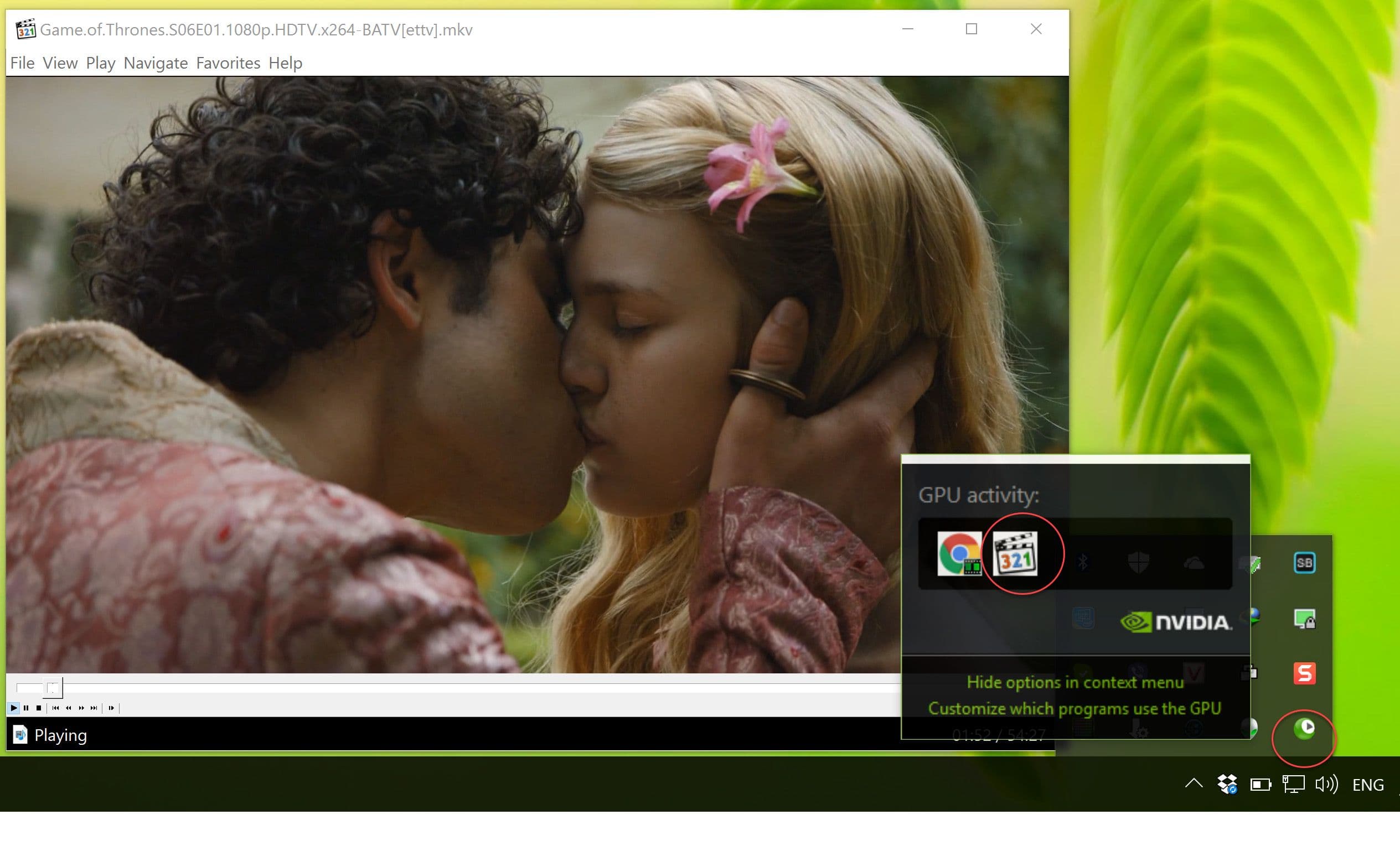Click the file name in the title bar

(256, 29)
